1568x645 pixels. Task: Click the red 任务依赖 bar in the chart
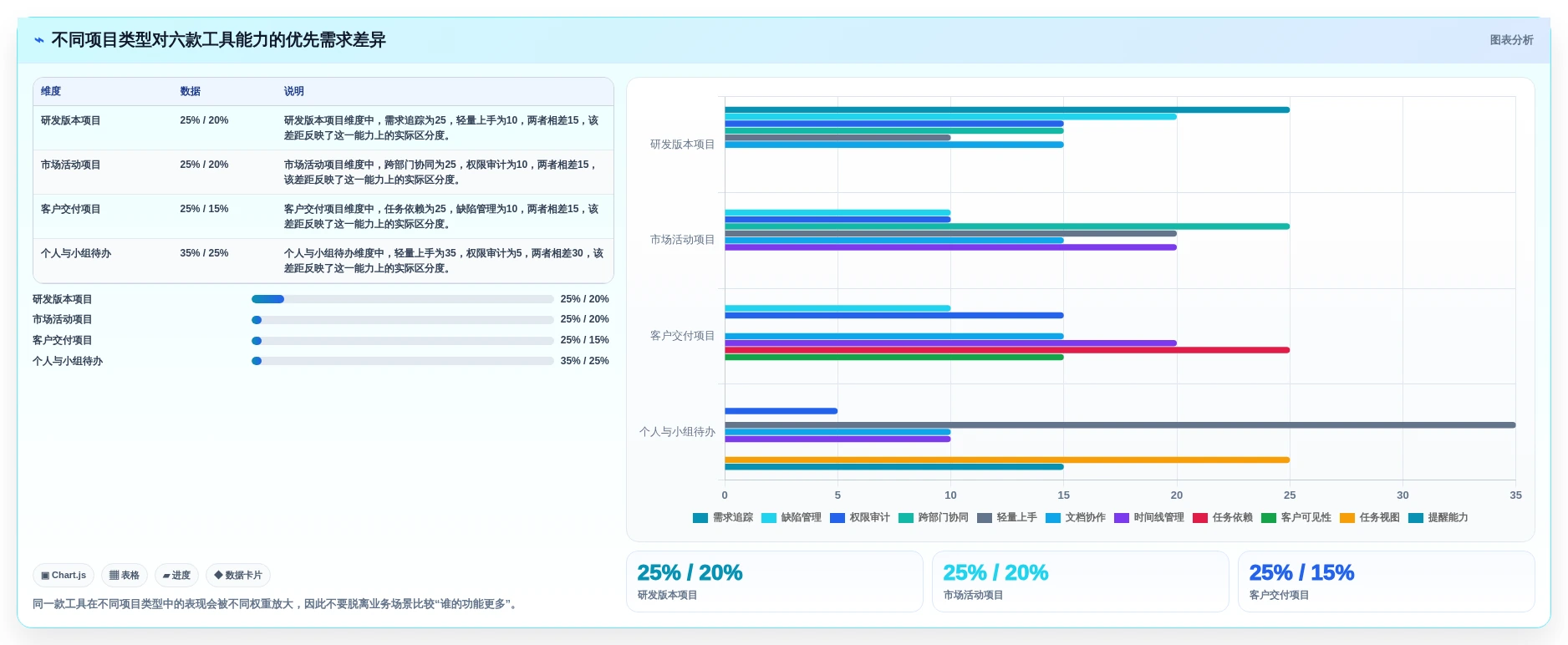(1007, 350)
